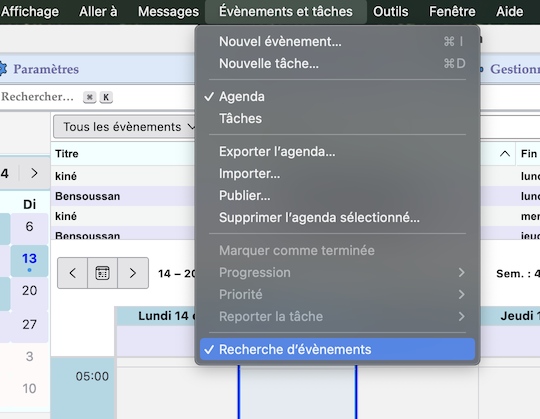Click the Lundi 14 day header

(156, 316)
